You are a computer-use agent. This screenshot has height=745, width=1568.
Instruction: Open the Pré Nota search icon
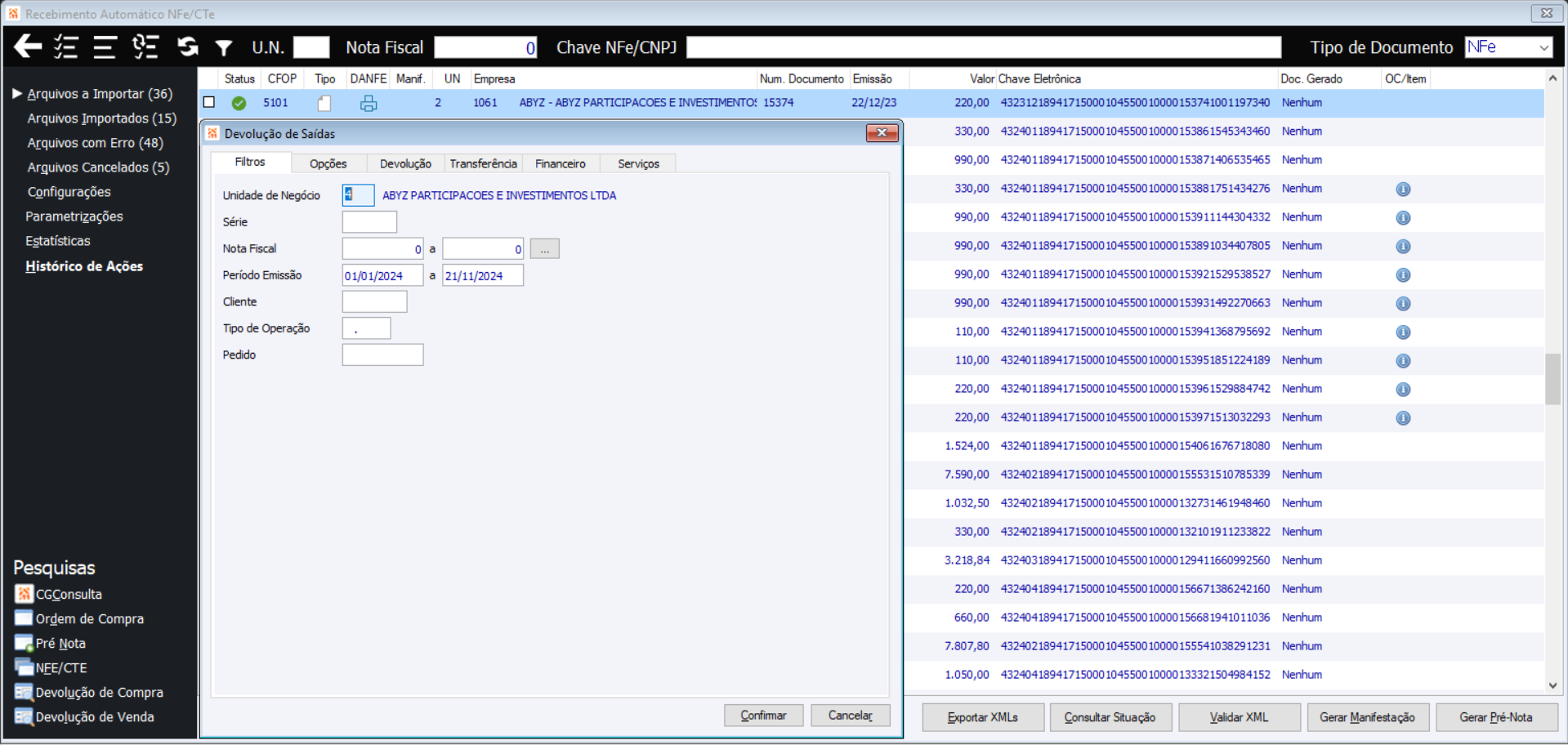[x=24, y=643]
